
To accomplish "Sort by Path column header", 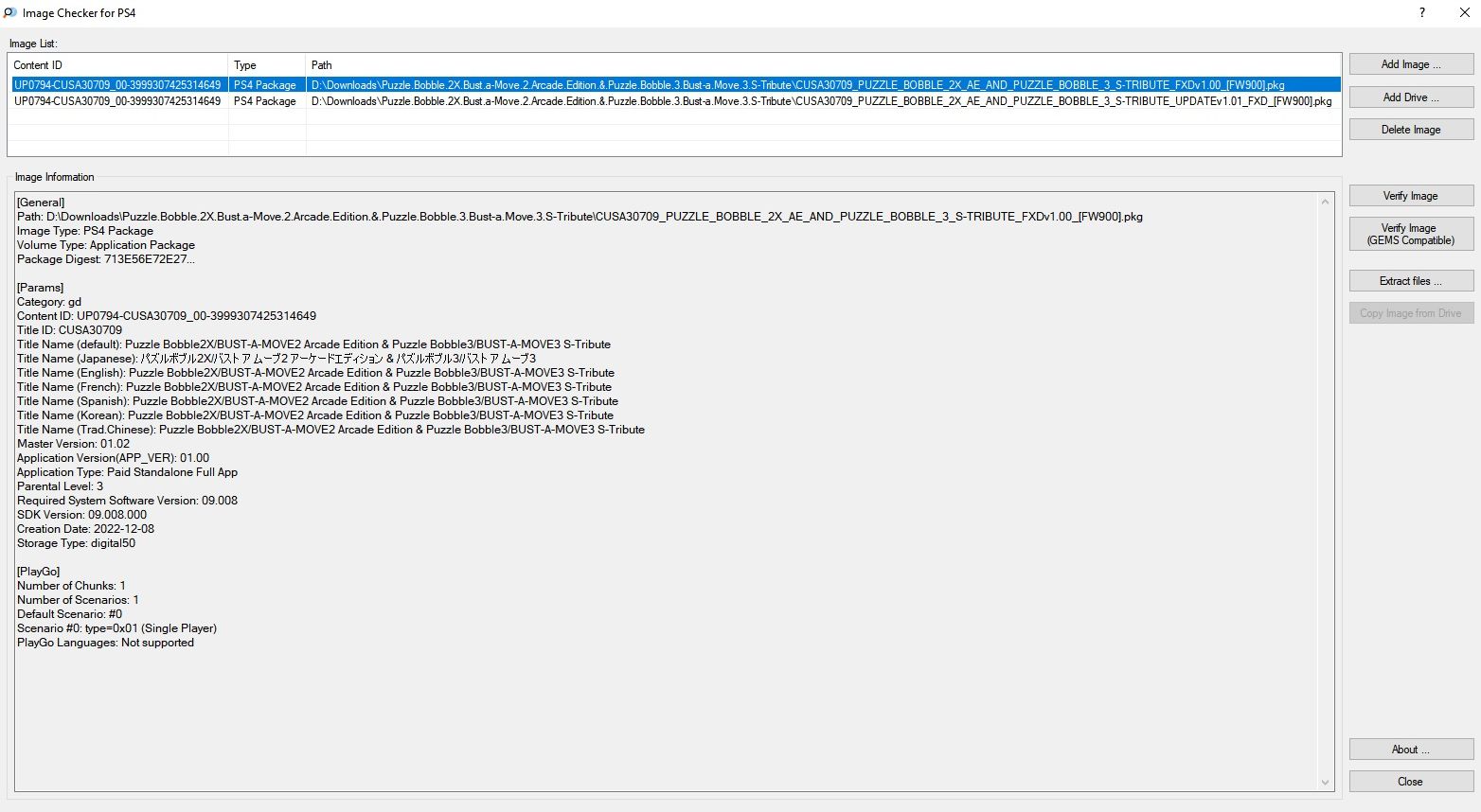I will point(824,65).
